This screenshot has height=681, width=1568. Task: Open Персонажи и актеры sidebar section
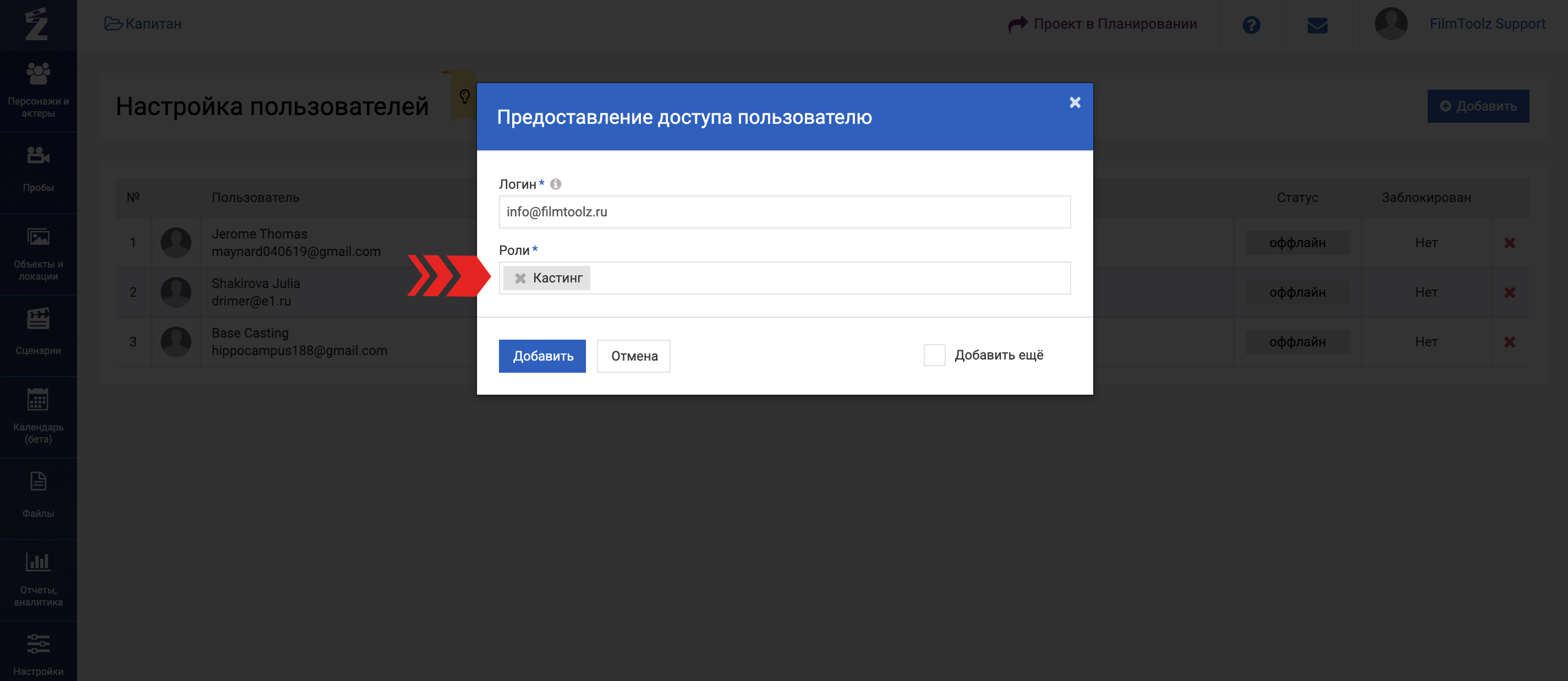(39, 90)
